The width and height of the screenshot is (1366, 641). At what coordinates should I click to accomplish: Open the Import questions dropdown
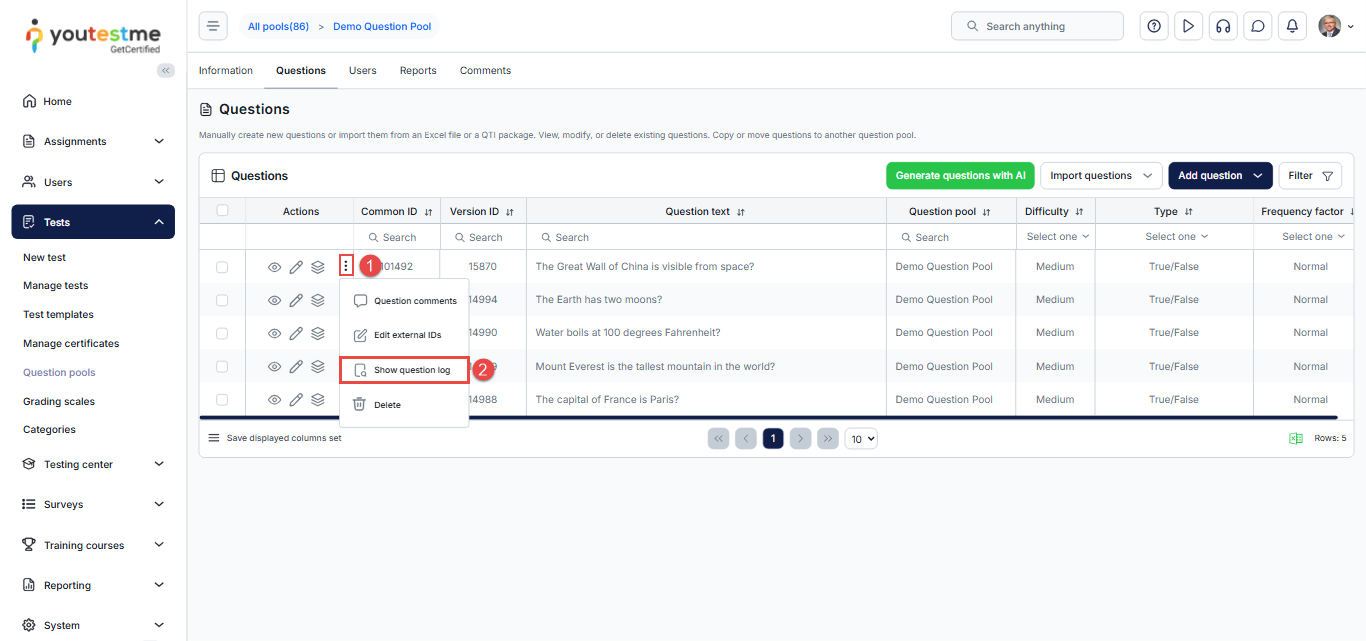[1101, 176]
